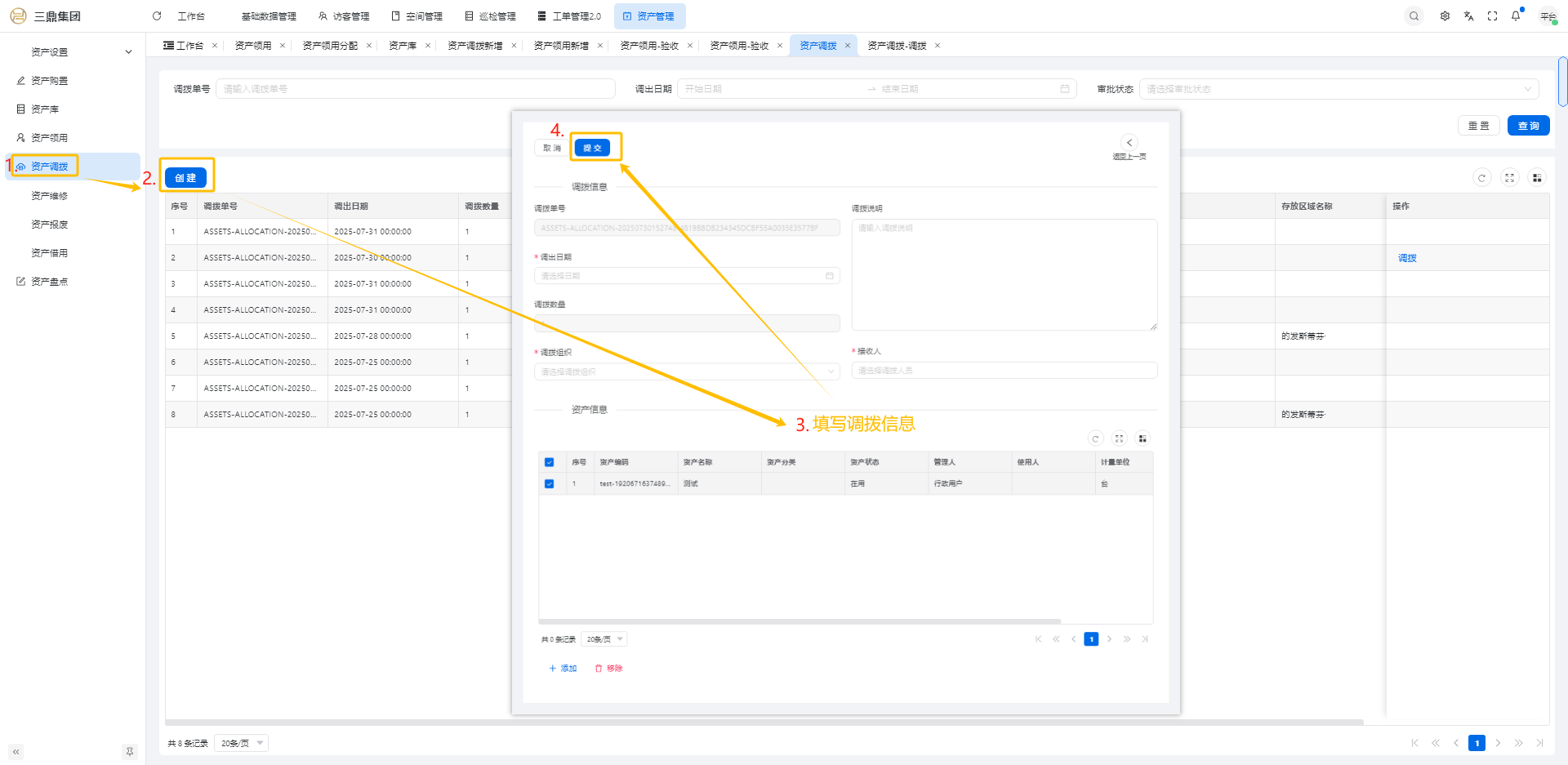Click refresh icon above main table

pyautogui.click(x=1481, y=178)
